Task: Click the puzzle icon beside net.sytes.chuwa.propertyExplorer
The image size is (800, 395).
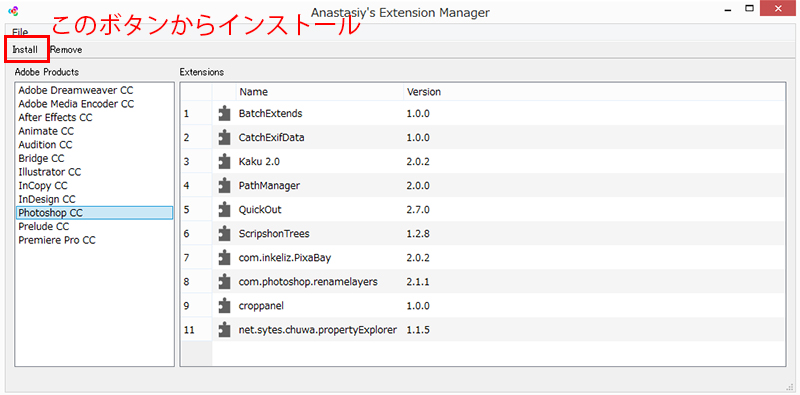Action: pos(224,330)
